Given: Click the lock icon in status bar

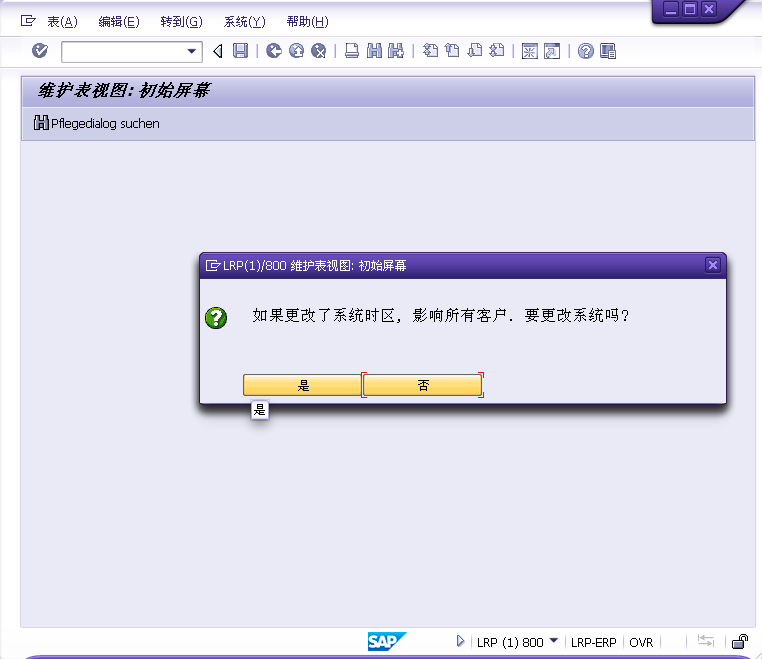Looking at the screenshot, I should click(740, 642).
